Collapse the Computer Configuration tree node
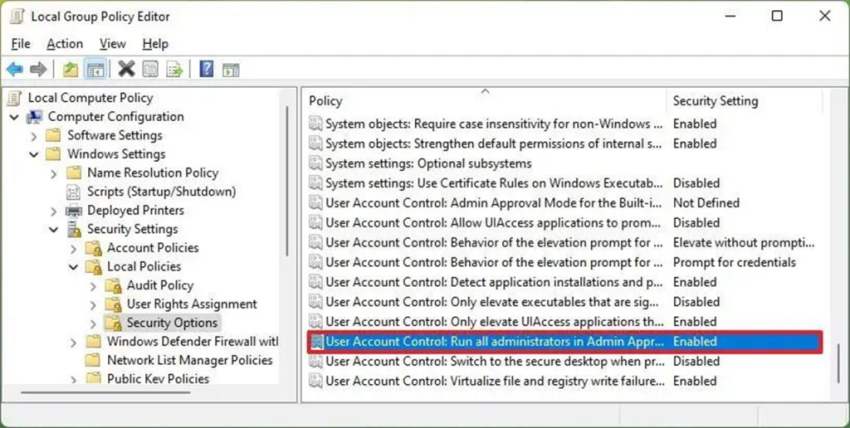Viewport: 850px width, 428px height. click(14, 117)
